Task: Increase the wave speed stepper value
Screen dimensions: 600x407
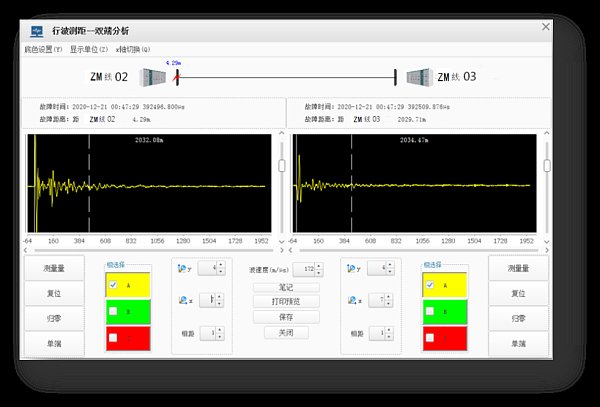Action: [x=321, y=266]
